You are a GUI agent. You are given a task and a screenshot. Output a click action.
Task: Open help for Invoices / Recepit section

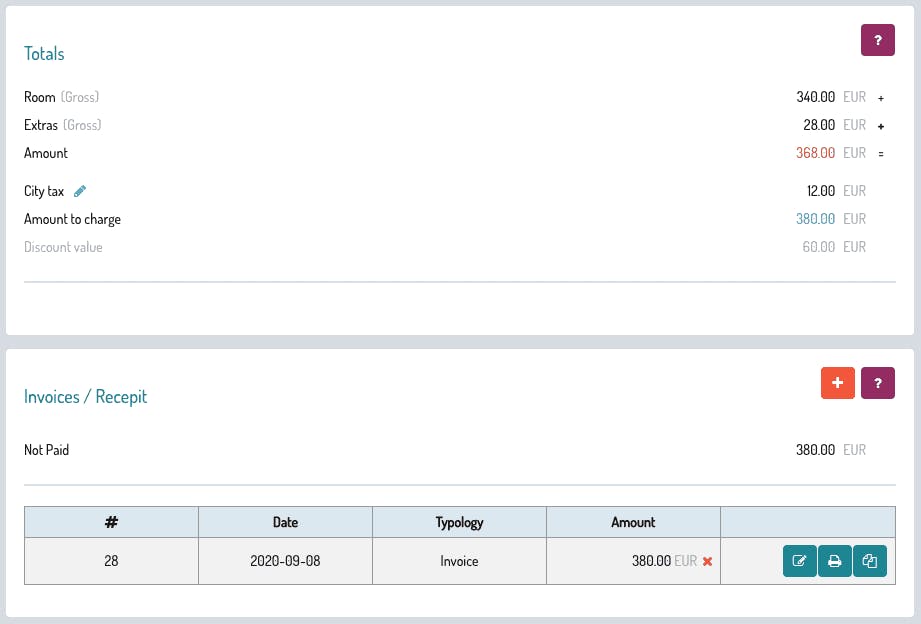878,383
